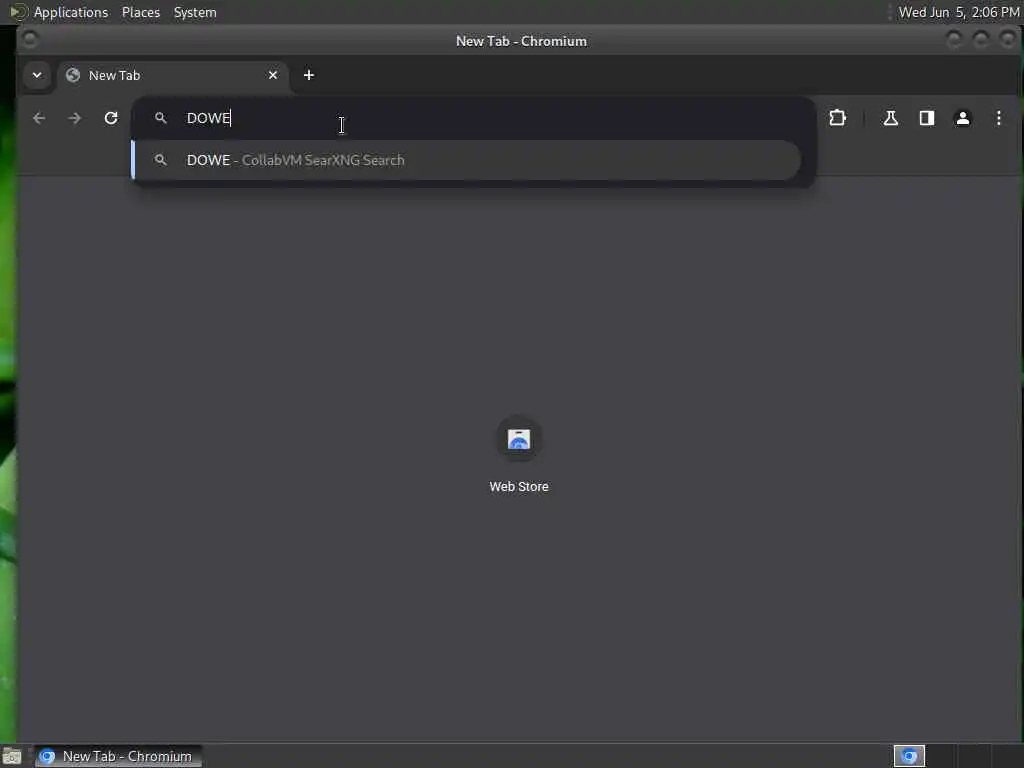The height and width of the screenshot is (768, 1024).
Task: Select the DOWE CollabVM SearXNG Search suggestion
Action: tap(466, 160)
